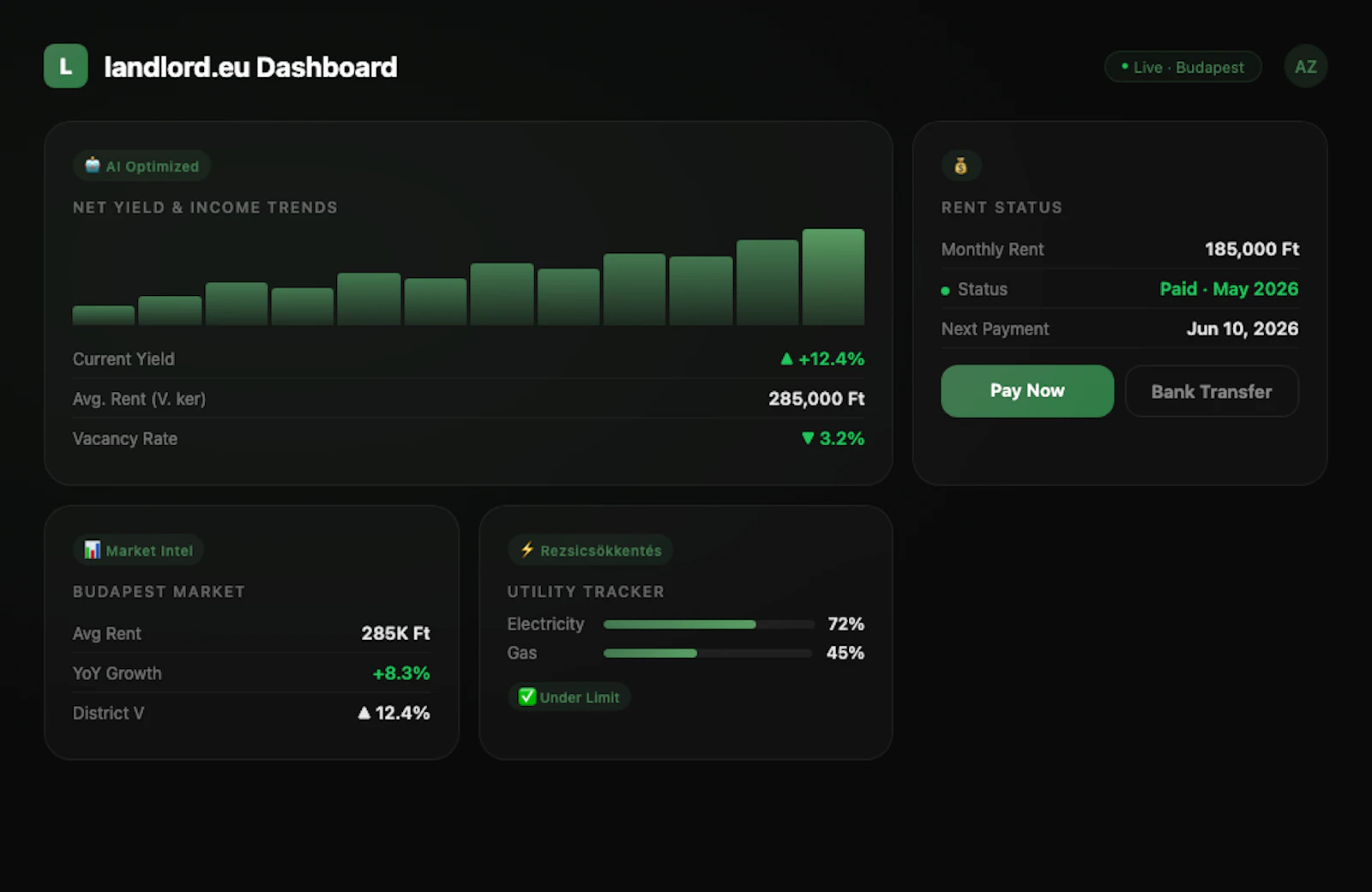Click the 45% gas value
This screenshot has height=892, width=1372.
(x=845, y=653)
